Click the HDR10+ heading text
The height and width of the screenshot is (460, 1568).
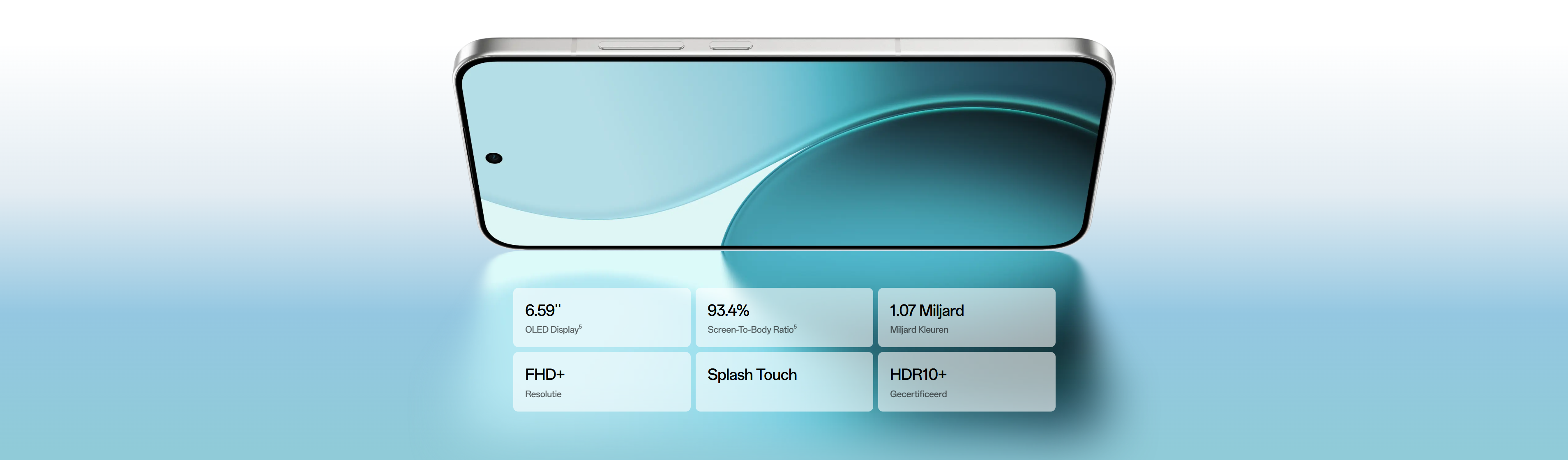pyautogui.click(x=917, y=374)
